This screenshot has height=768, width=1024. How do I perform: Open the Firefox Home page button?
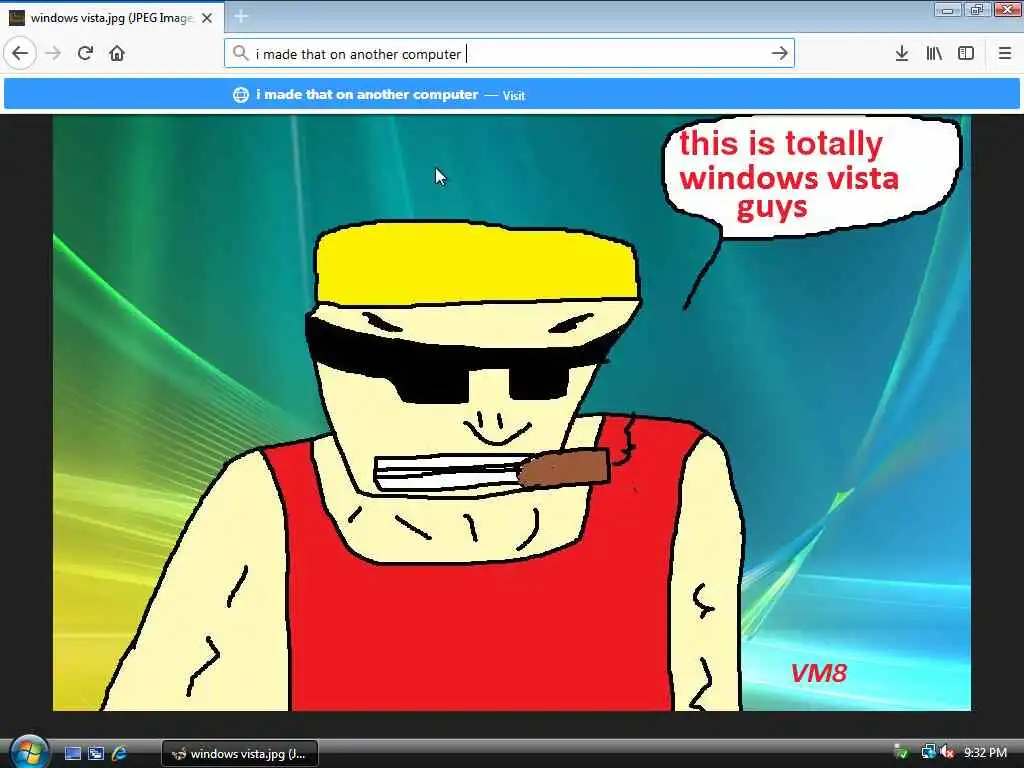[x=117, y=53]
